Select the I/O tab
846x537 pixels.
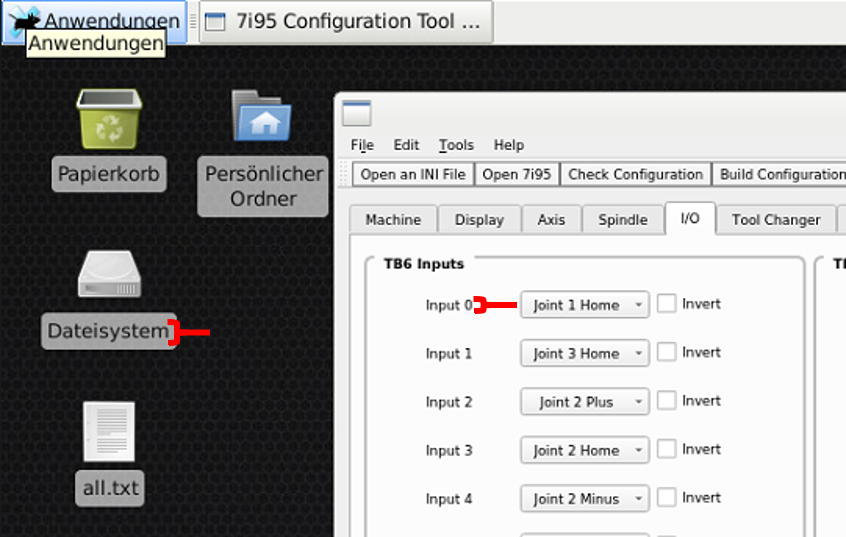click(x=690, y=218)
